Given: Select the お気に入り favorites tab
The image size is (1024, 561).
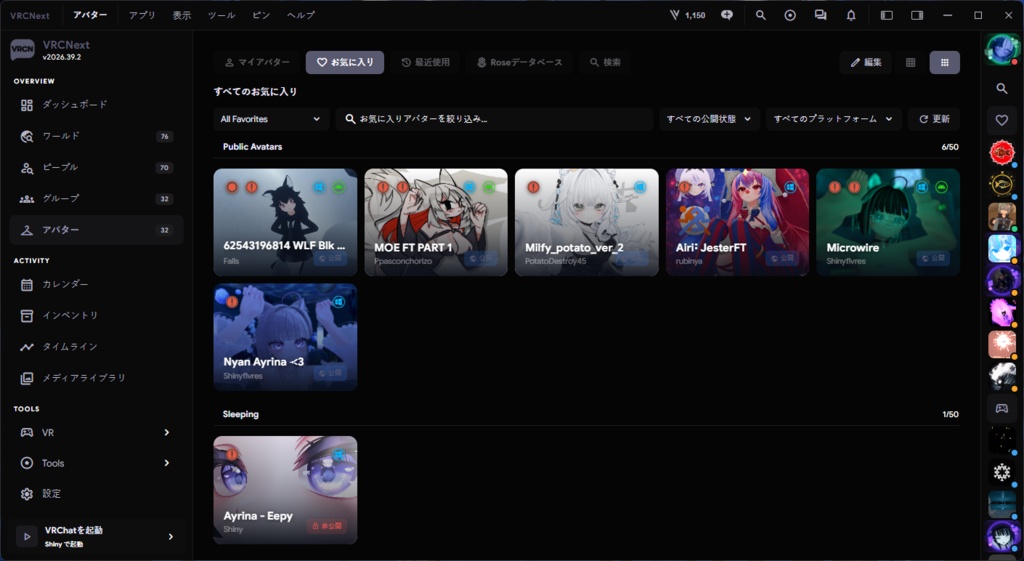Looking at the screenshot, I should [x=345, y=63].
